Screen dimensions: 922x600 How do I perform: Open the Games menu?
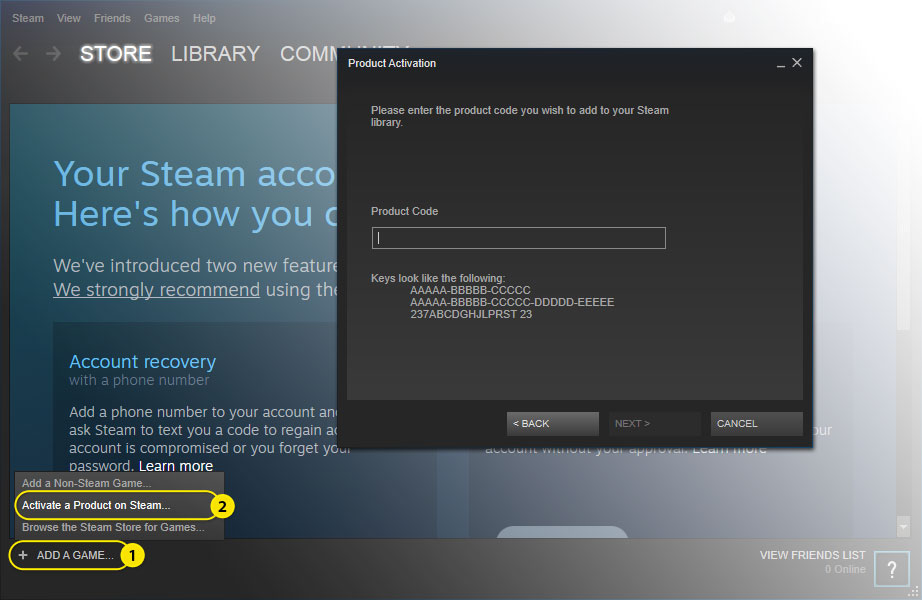pos(162,18)
